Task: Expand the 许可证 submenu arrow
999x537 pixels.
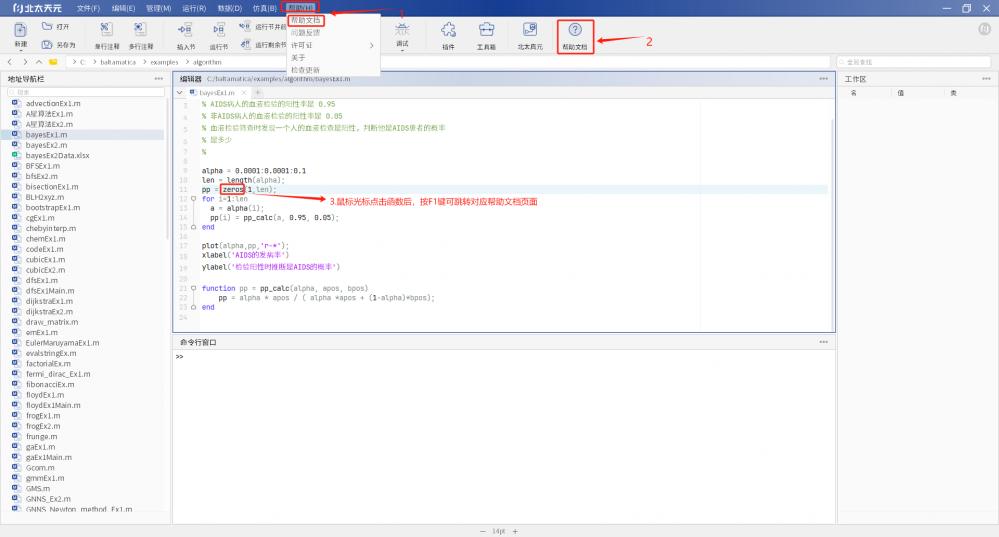Action: (x=372, y=45)
